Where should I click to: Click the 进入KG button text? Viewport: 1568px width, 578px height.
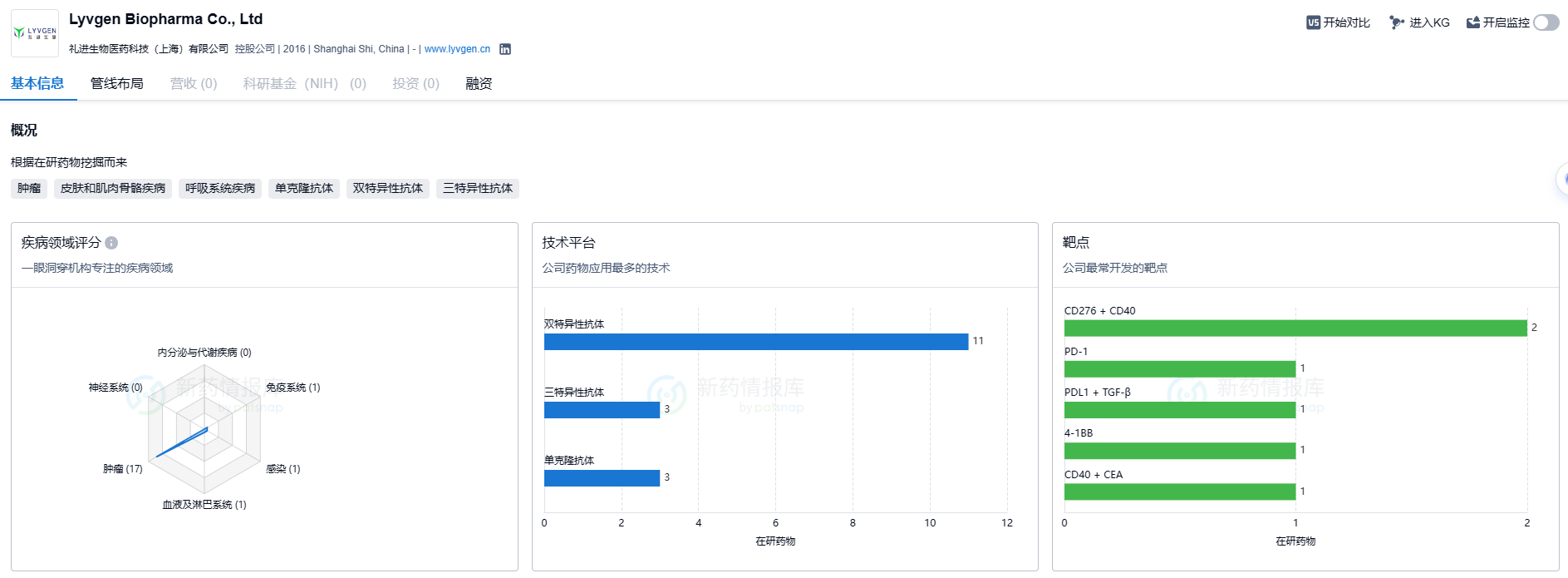pyautogui.click(x=1429, y=22)
